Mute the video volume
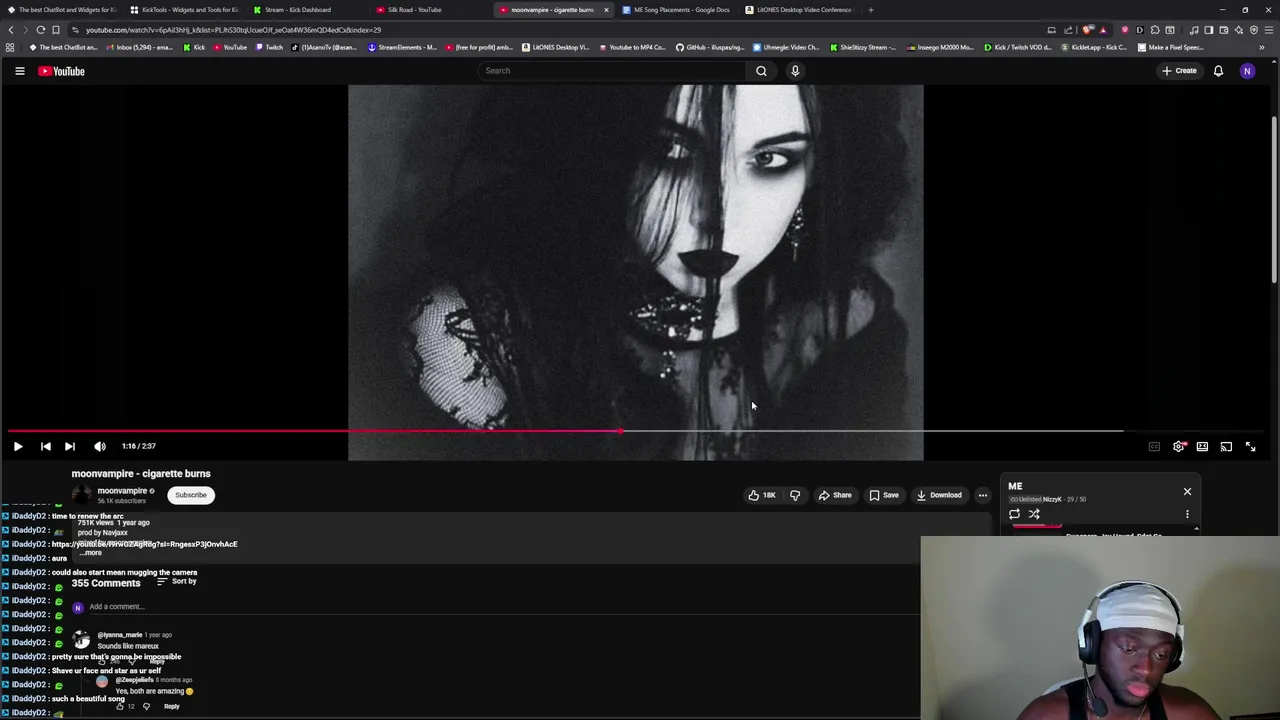This screenshot has width=1280, height=720. [100, 446]
